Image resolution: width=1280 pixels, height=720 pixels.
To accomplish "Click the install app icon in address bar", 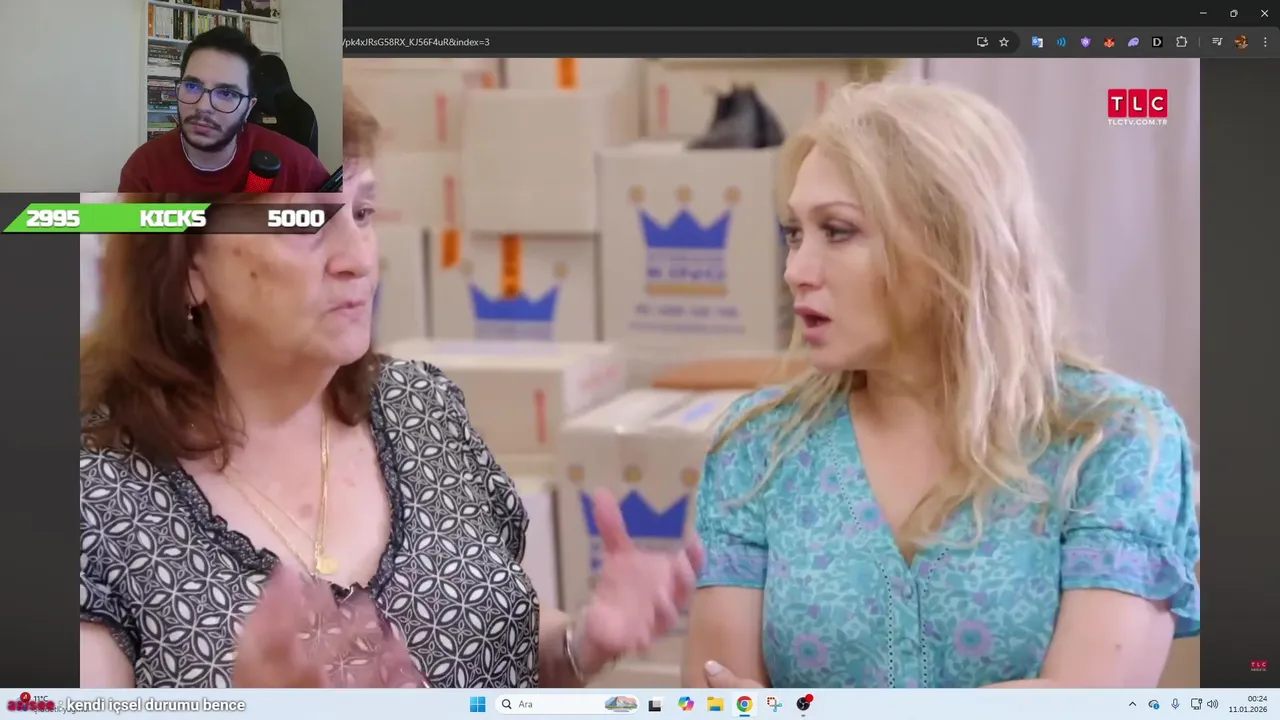I will (982, 42).
